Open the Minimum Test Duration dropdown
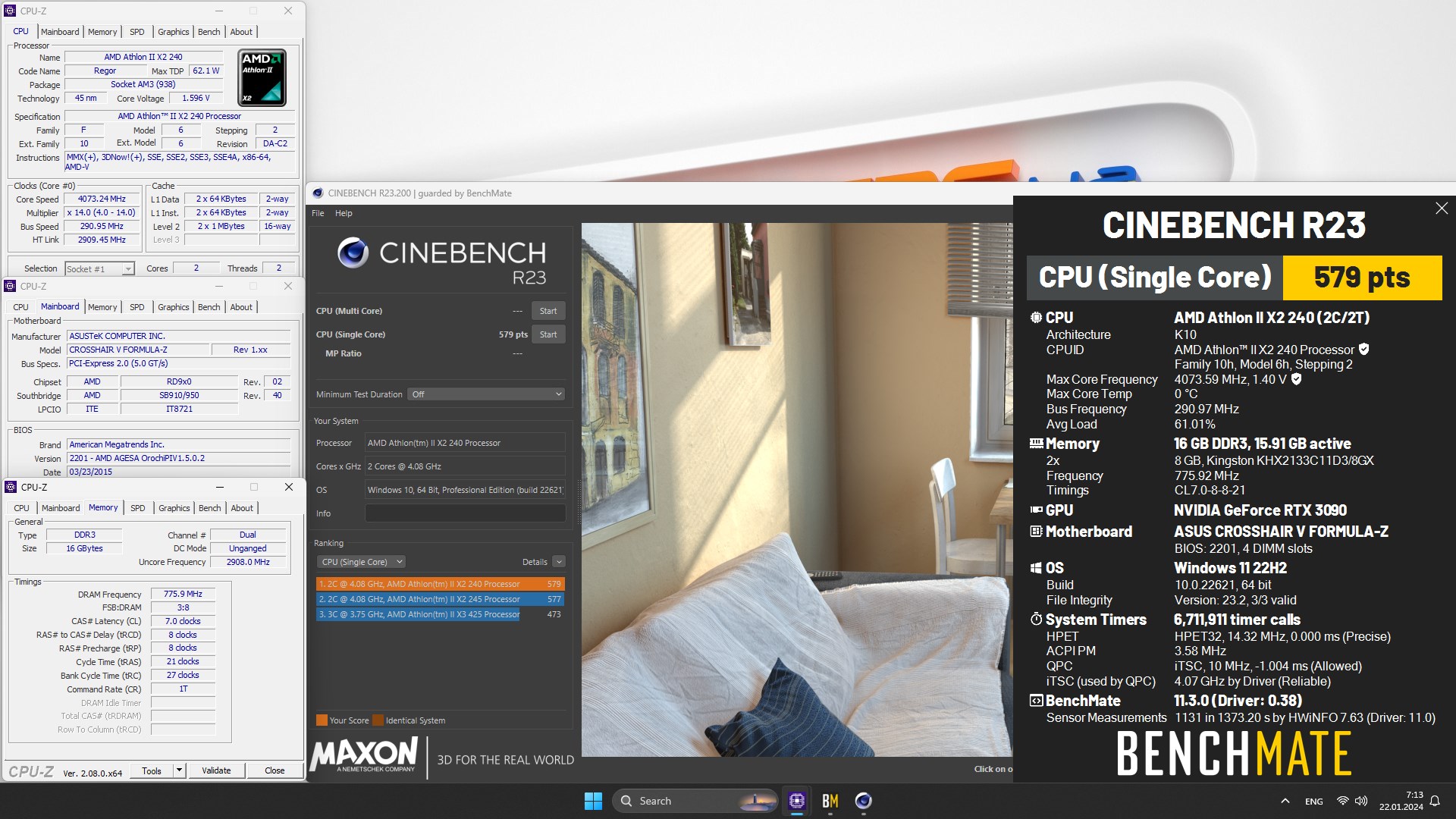This screenshot has width=1456, height=819. pyautogui.click(x=486, y=394)
